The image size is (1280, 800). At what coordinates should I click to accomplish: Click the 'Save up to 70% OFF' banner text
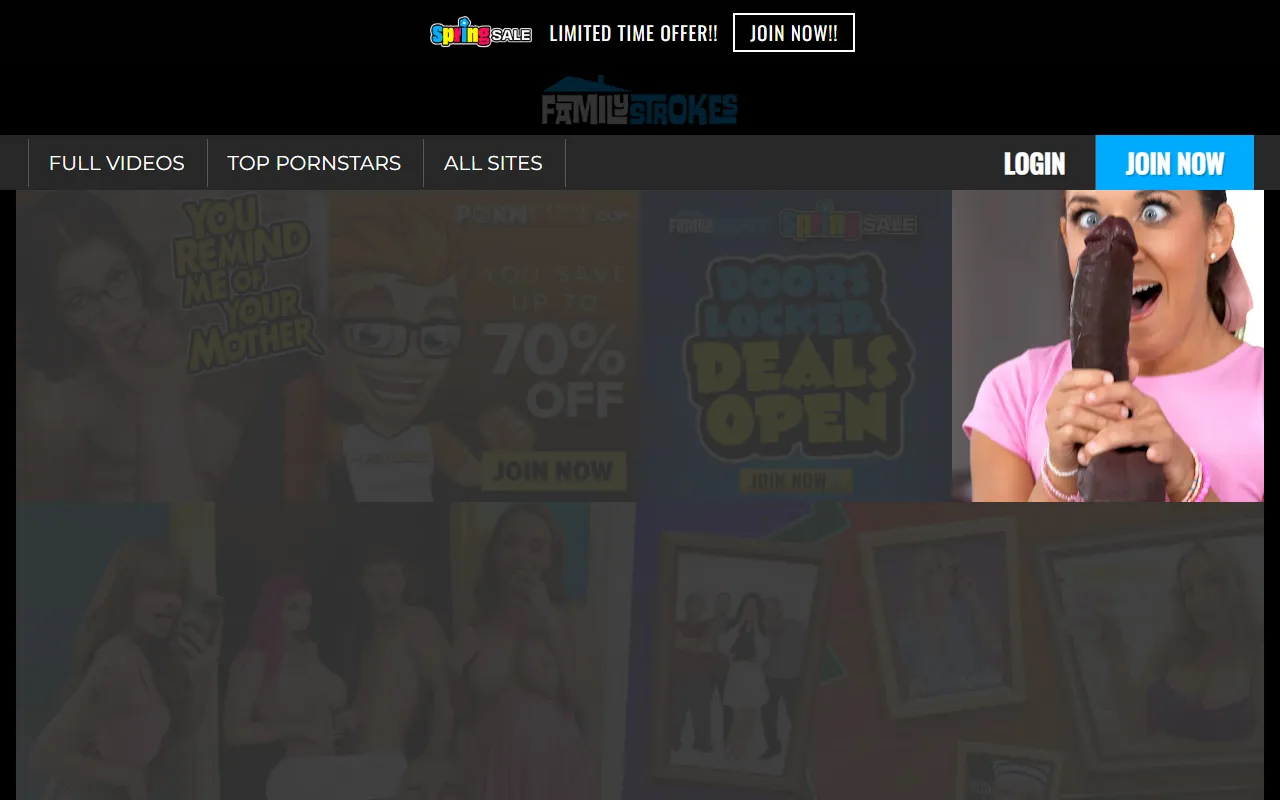pos(553,340)
